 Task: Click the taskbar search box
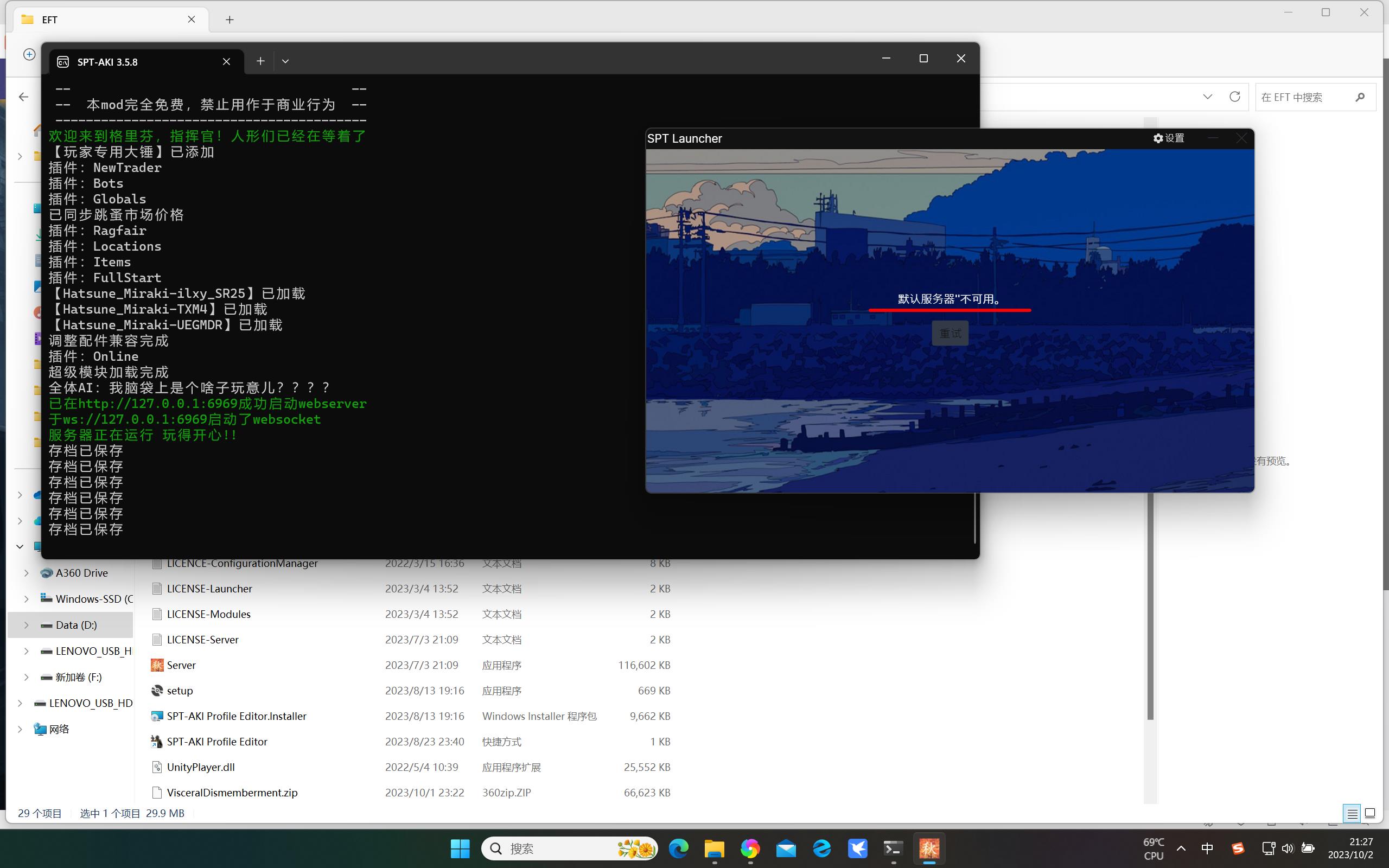569,848
